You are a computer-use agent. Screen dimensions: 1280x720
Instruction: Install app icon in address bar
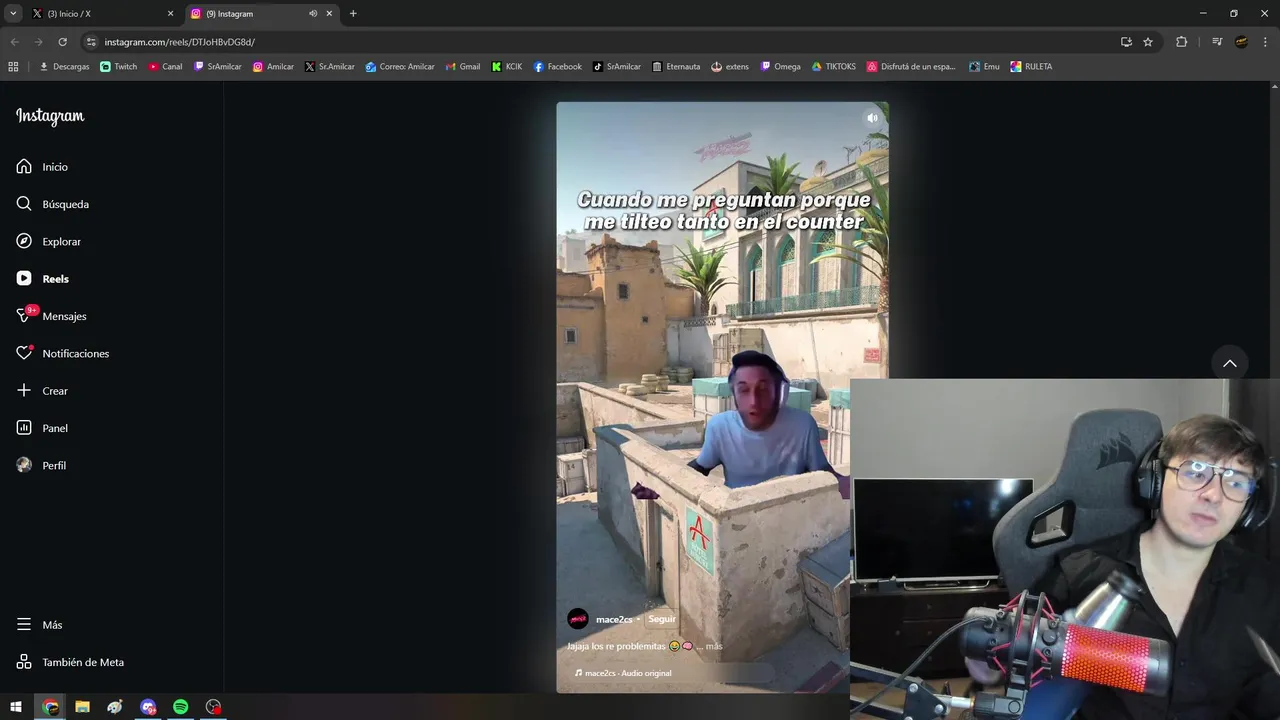1126,42
